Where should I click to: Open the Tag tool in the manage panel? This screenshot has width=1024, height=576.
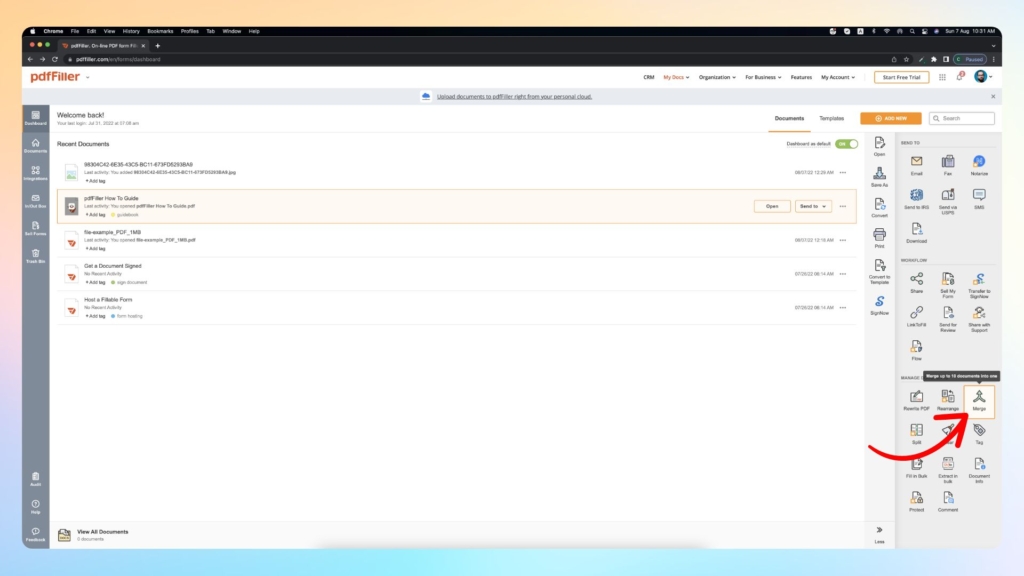(978, 434)
